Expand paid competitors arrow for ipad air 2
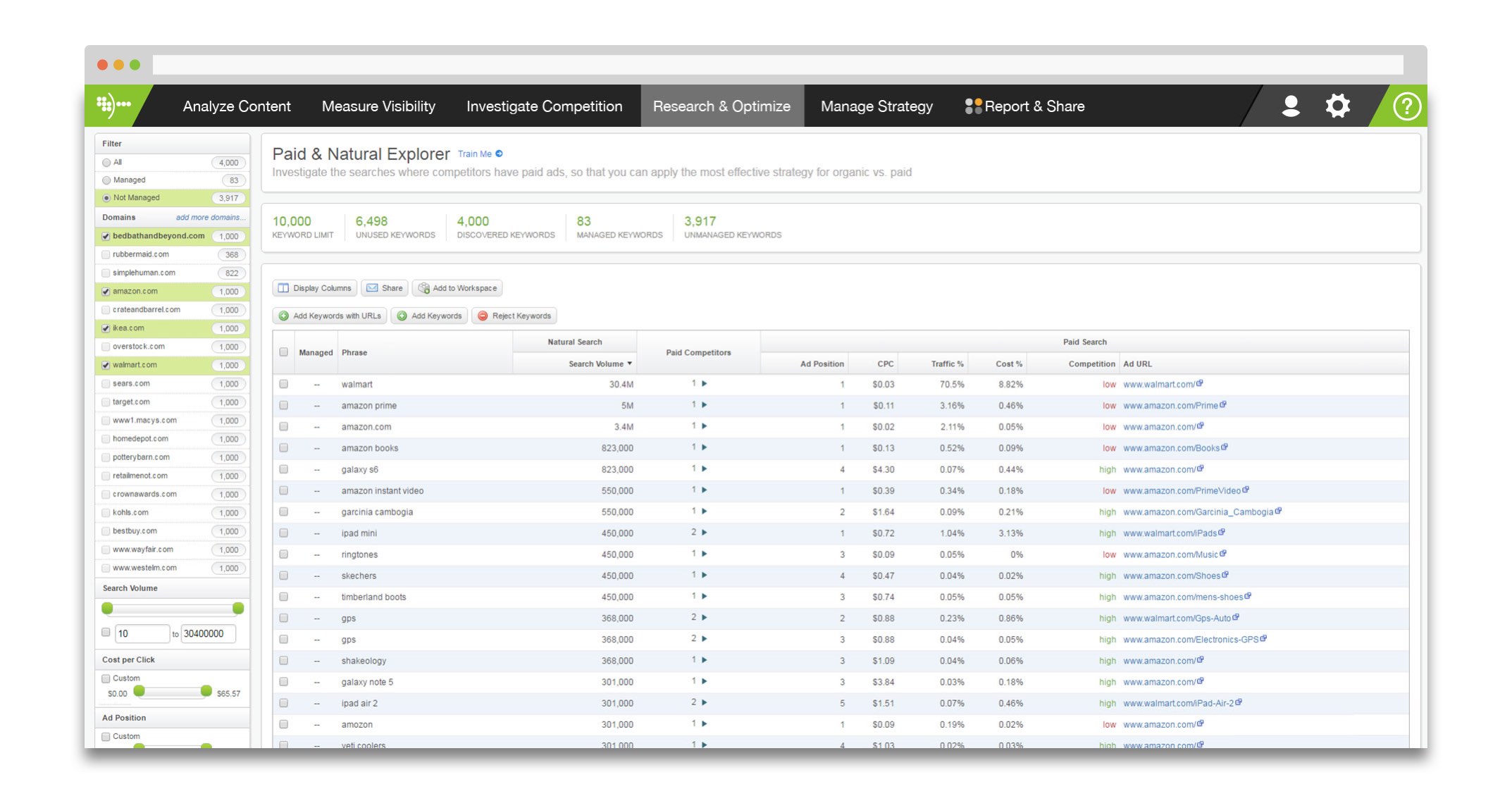 pos(704,702)
